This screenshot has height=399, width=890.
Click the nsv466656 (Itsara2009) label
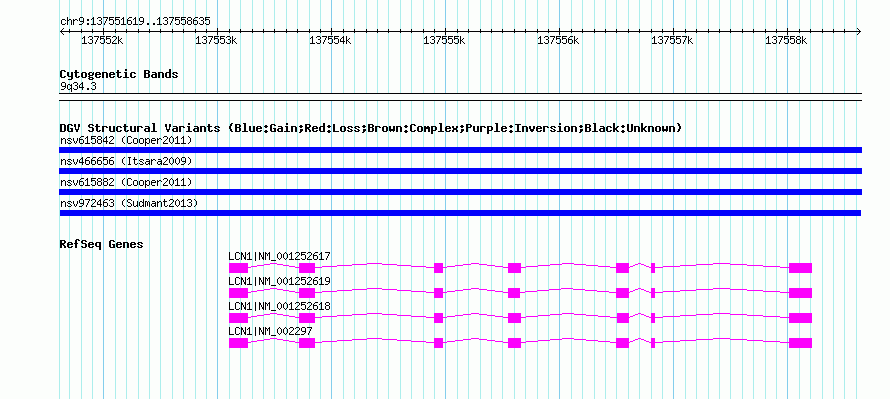126,161
